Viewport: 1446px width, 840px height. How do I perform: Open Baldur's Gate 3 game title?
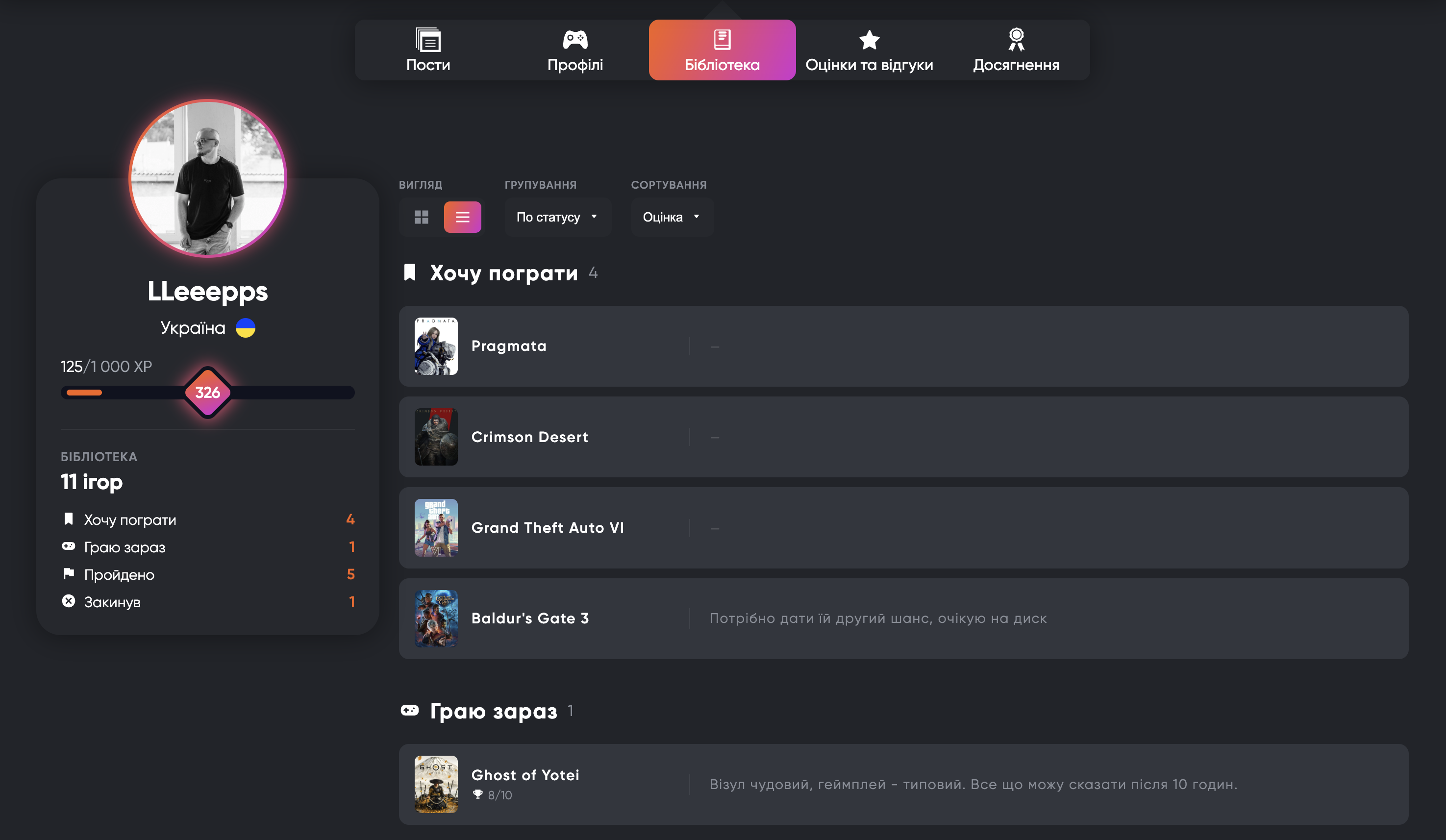point(529,618)
